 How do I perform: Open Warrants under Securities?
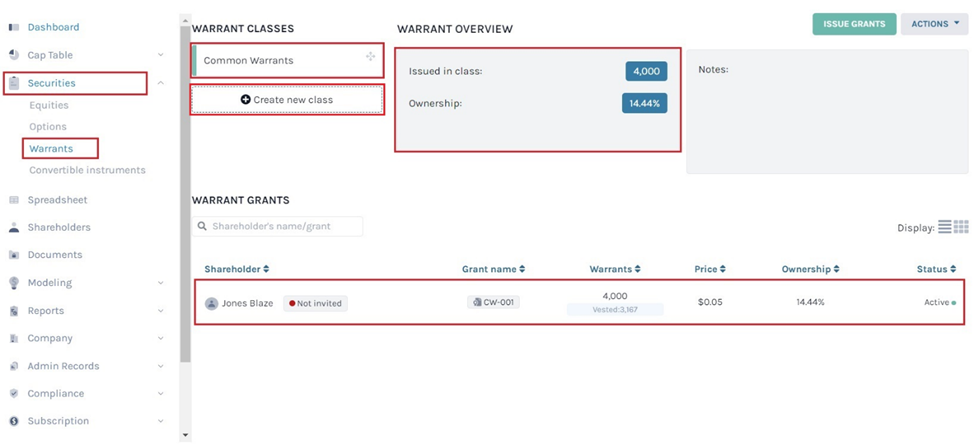51,149
